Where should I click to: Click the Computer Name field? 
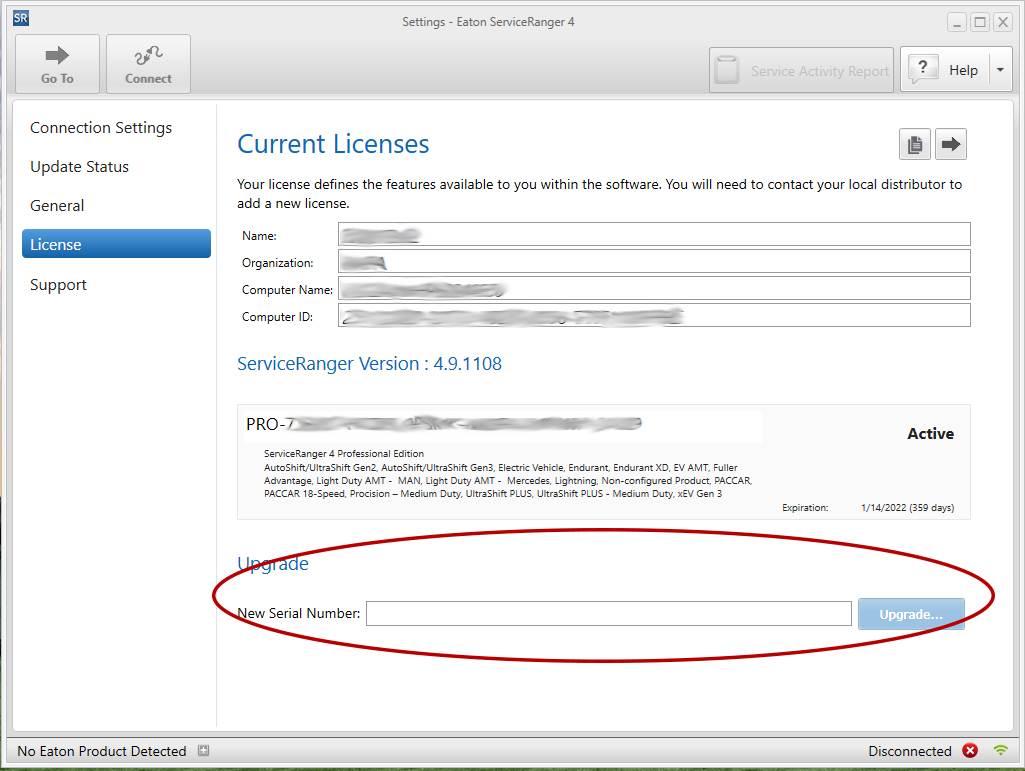[654, 288]
